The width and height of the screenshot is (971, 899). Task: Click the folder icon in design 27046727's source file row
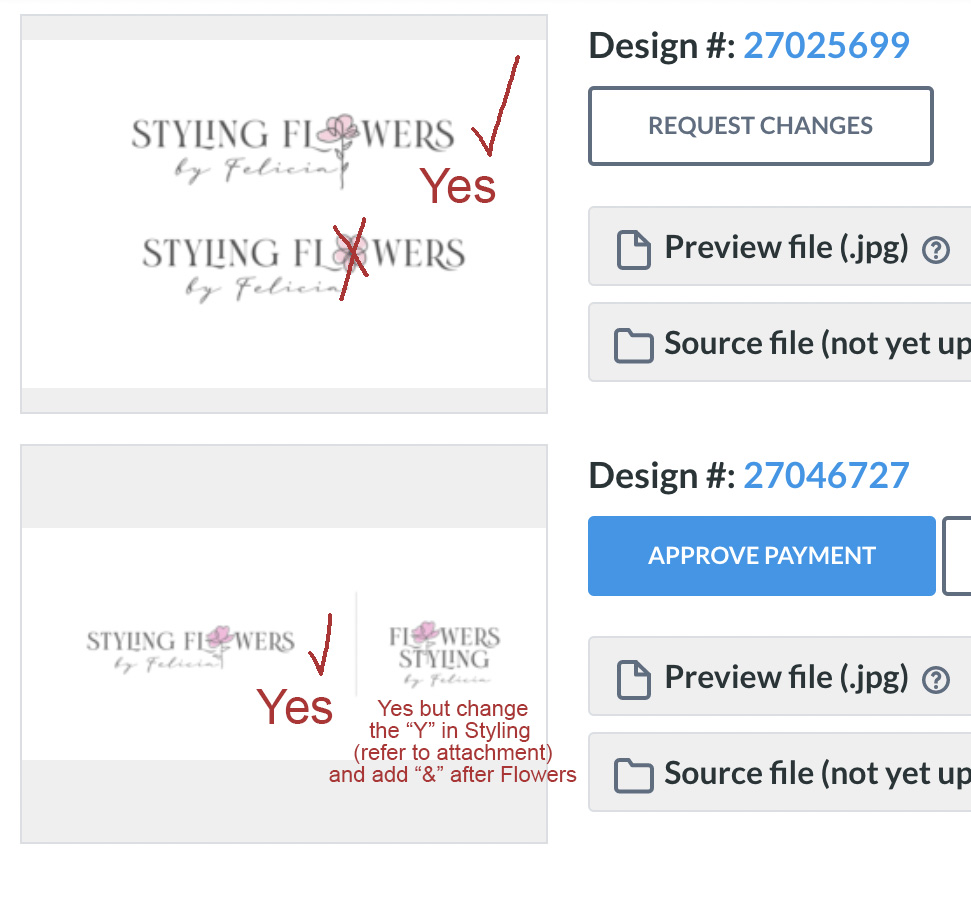pos(634,774)
